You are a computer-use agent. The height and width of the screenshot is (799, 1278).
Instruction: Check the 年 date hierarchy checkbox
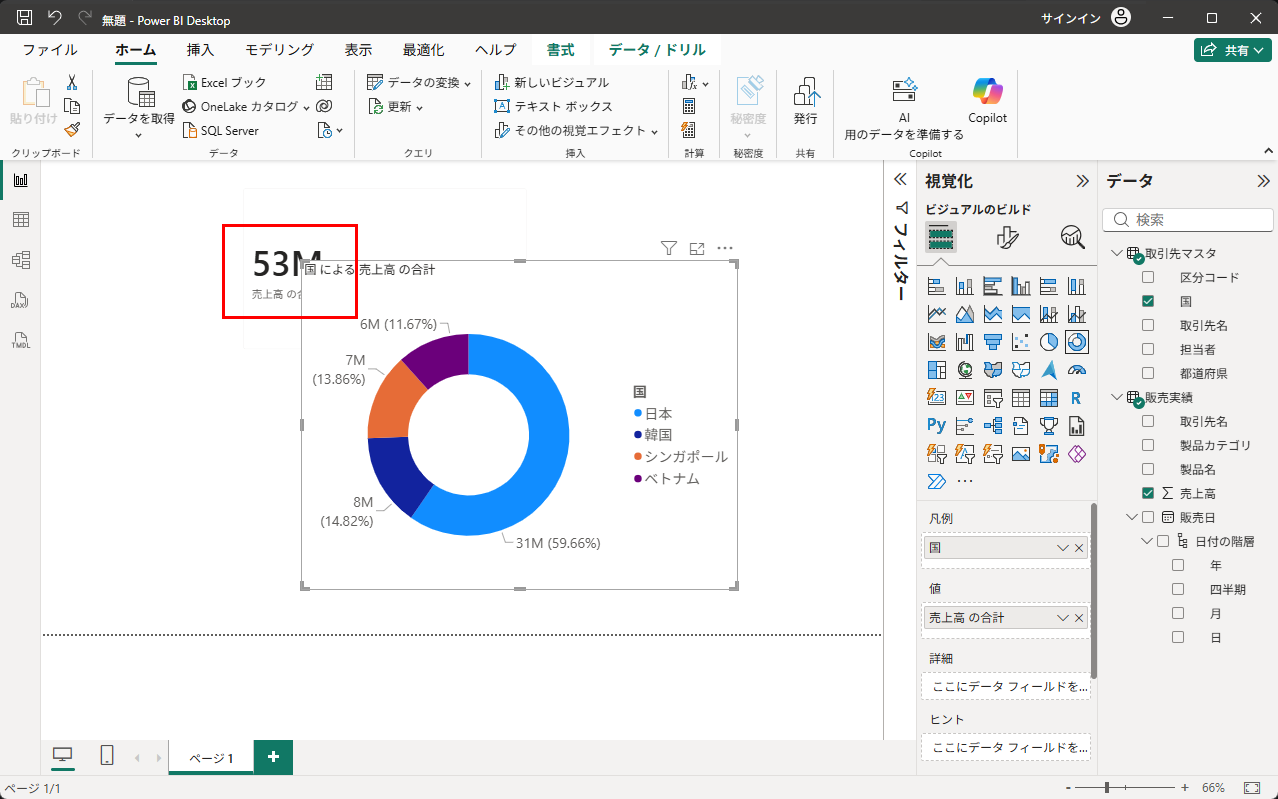[1178, 565]
